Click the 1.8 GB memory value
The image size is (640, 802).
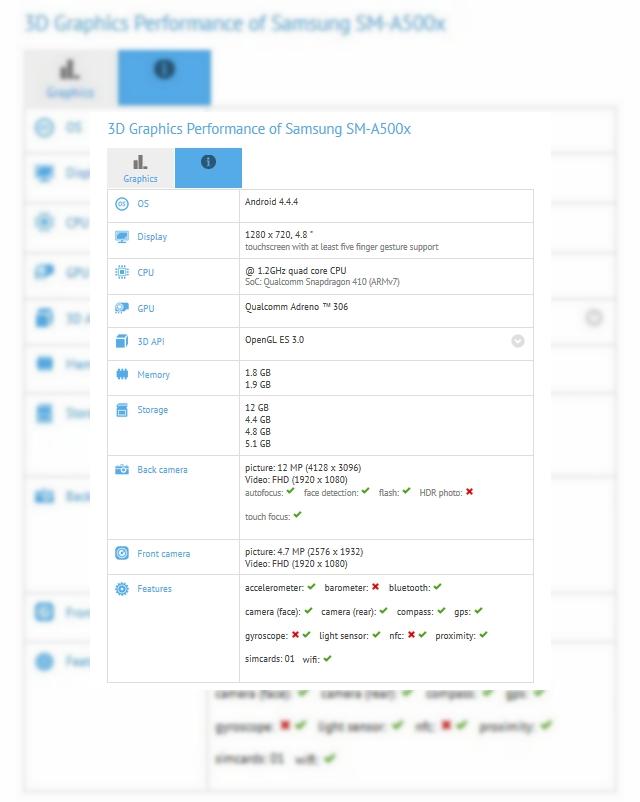point(258,373)
